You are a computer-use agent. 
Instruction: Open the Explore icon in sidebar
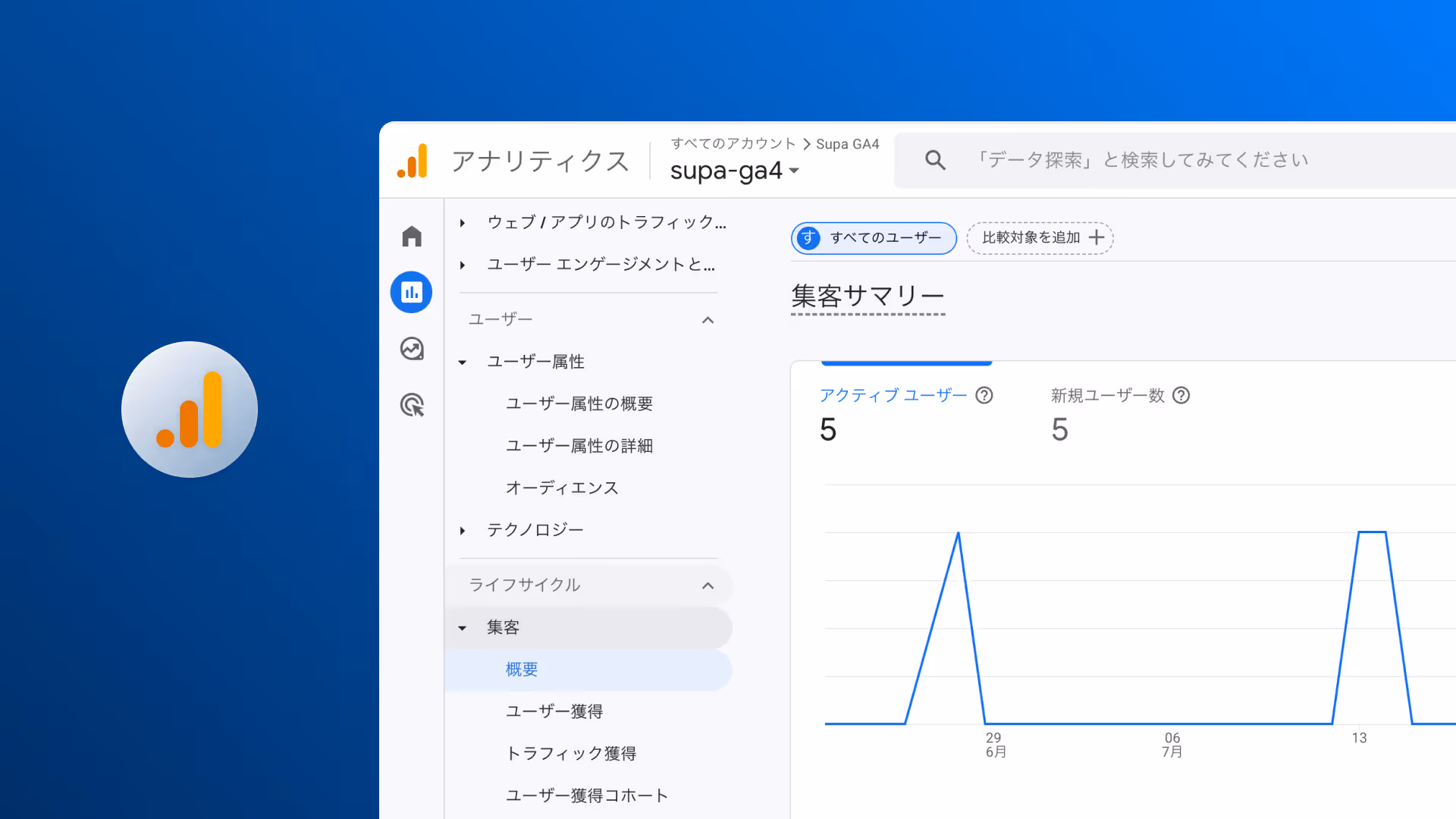[x=412, y=349]
